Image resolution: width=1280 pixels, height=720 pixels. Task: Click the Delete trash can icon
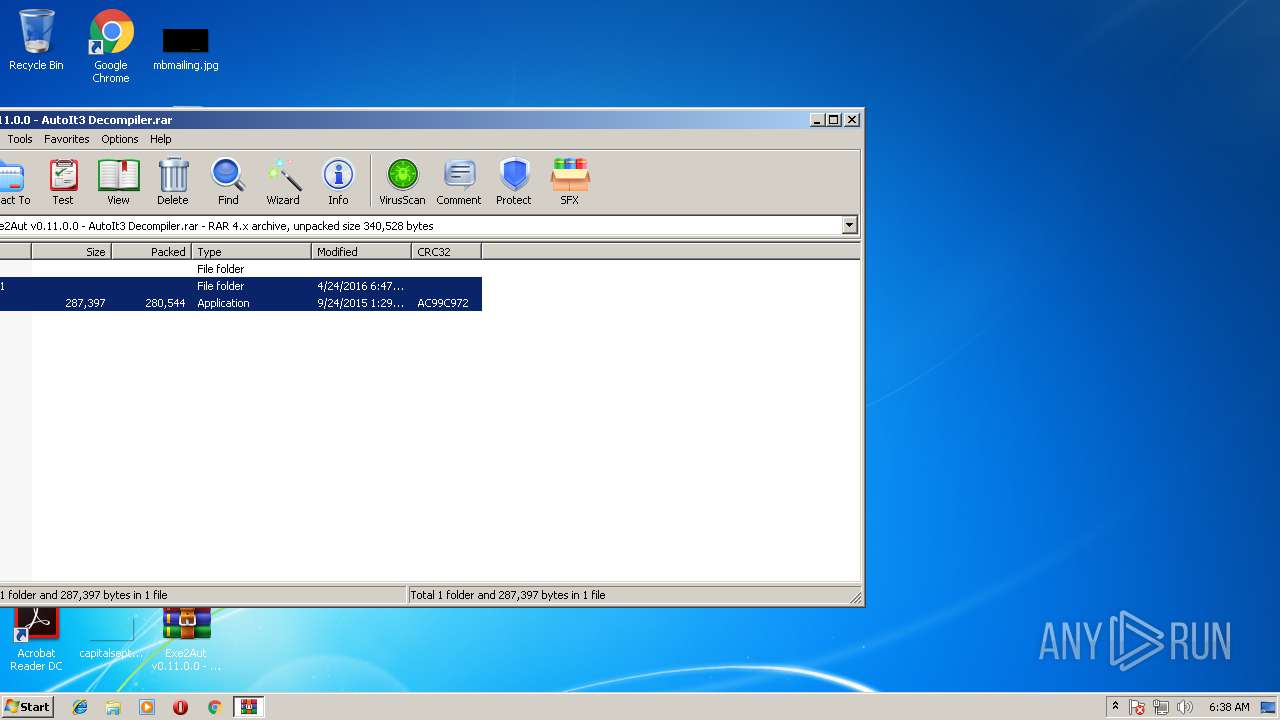(x=173, y=181)
